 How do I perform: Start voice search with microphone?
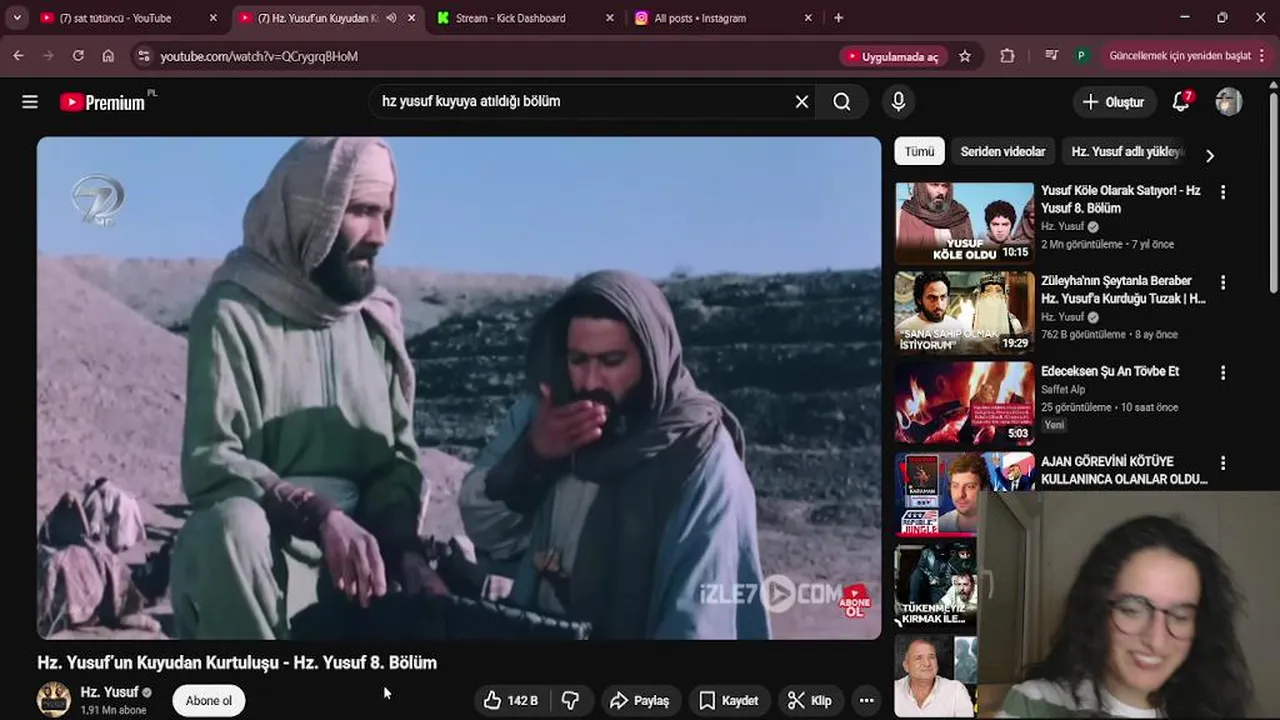pyautogui.click(x=898, y=101)
